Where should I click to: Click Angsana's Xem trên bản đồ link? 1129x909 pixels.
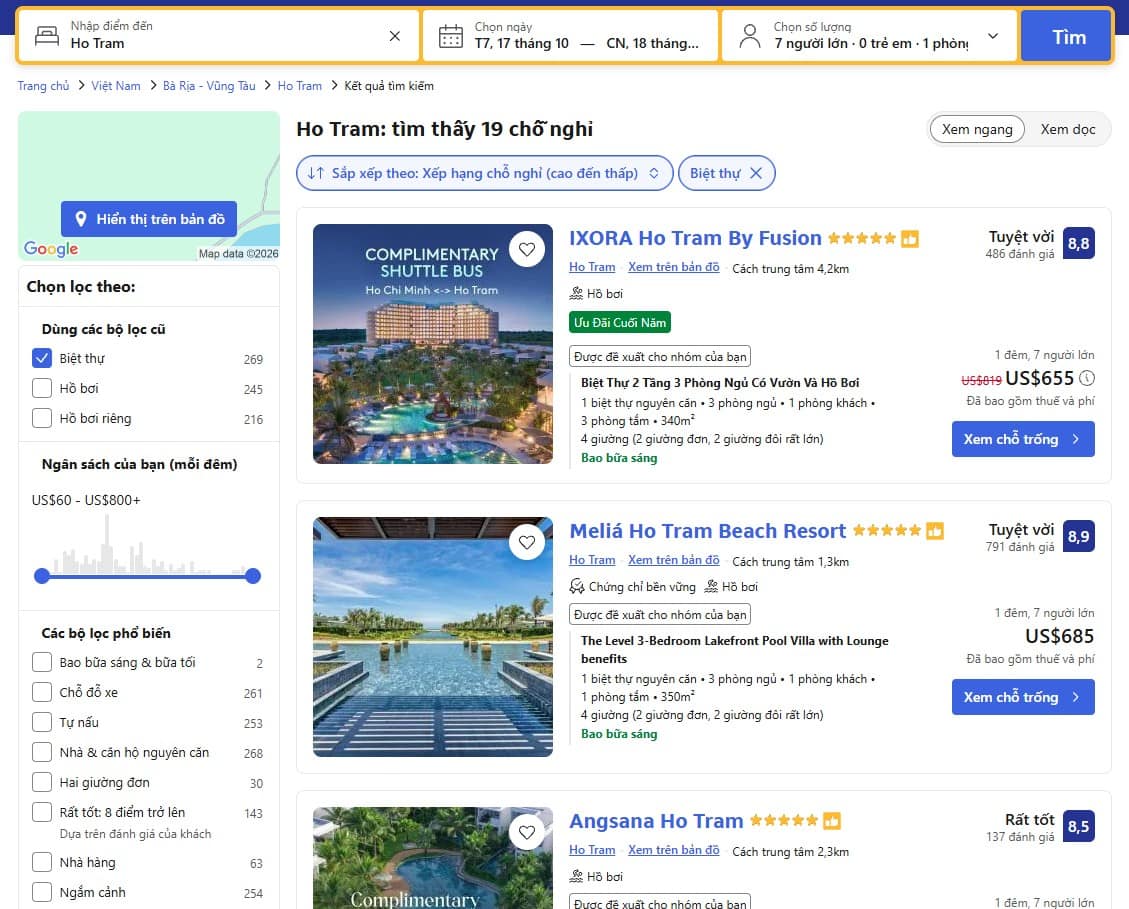tap(673, 851)
